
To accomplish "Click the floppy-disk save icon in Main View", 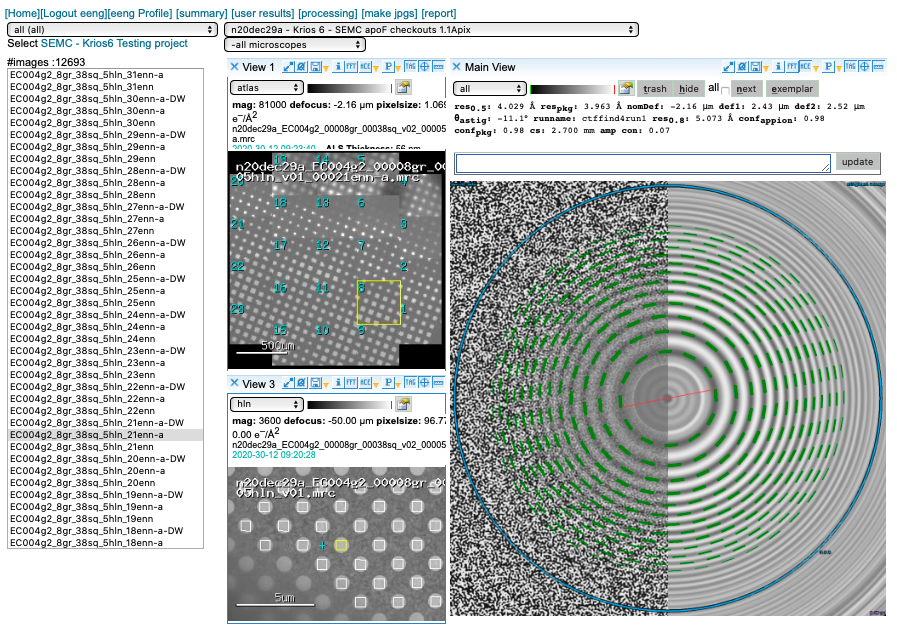I will [755, 67].
